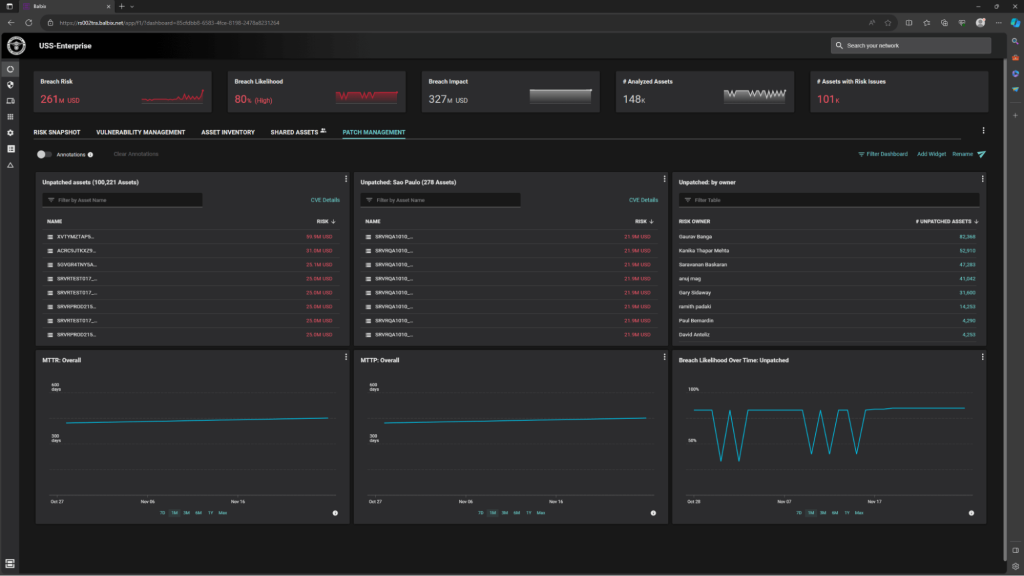Open Unpatched Sao Paulo widget options menu
1024x576 pixels.
coord(664,179)
